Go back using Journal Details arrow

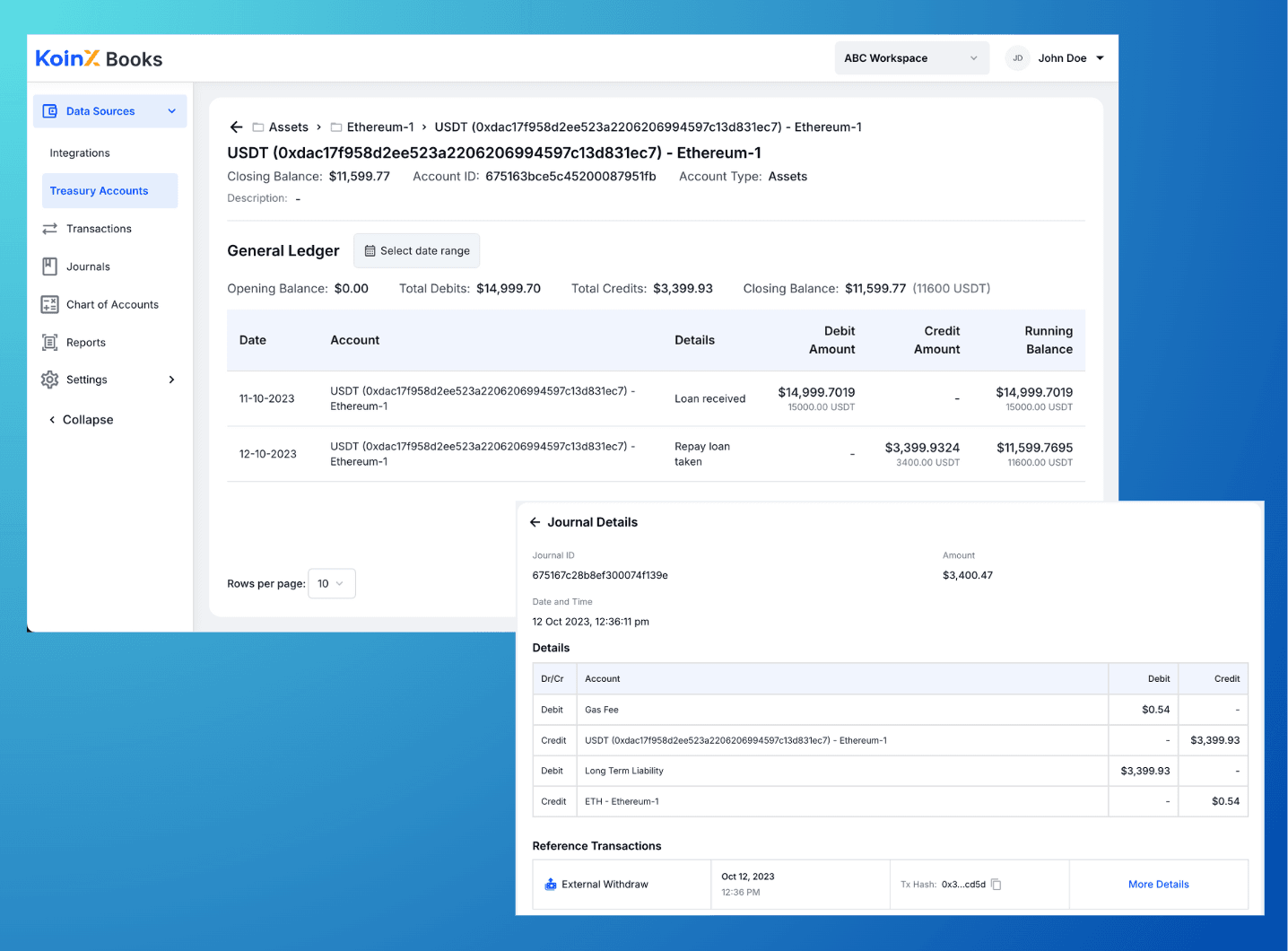pyautogui.click(x=535, y=522)
